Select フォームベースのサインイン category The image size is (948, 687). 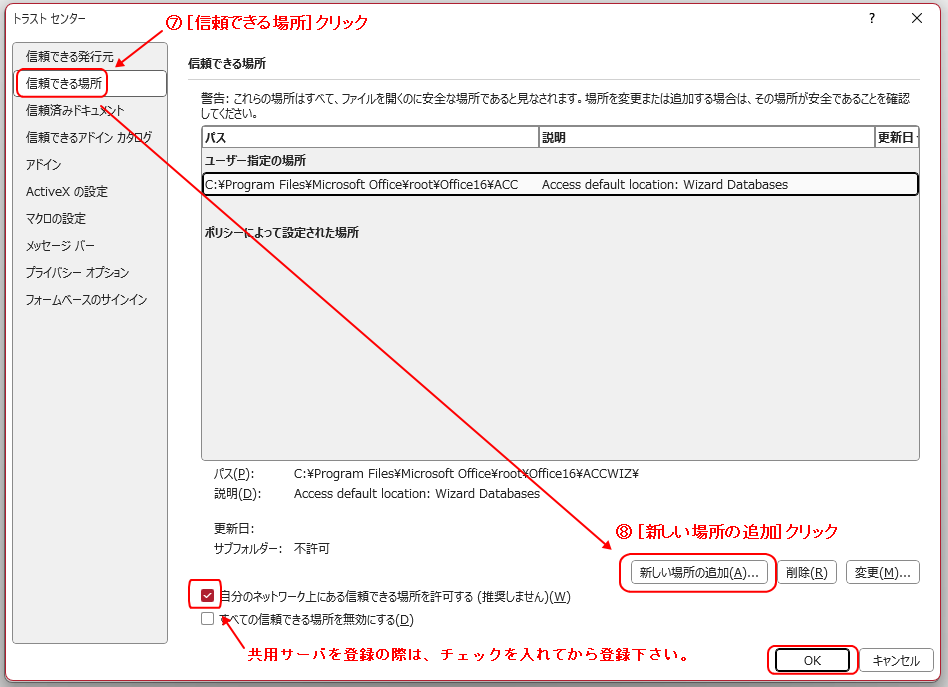(86, 300)
